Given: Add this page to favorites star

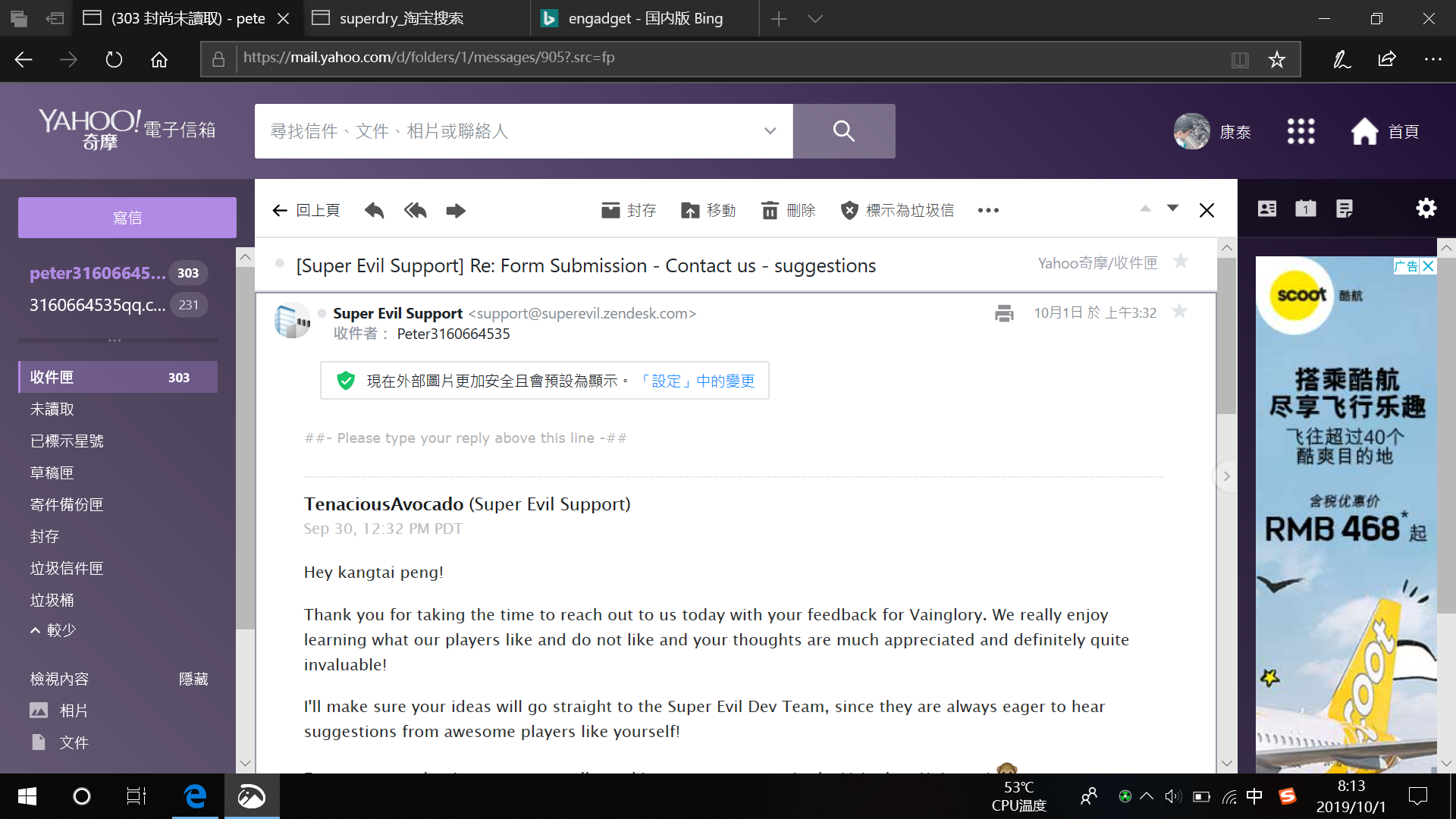Looking at the screenshot, I should tap(1277, 59).
